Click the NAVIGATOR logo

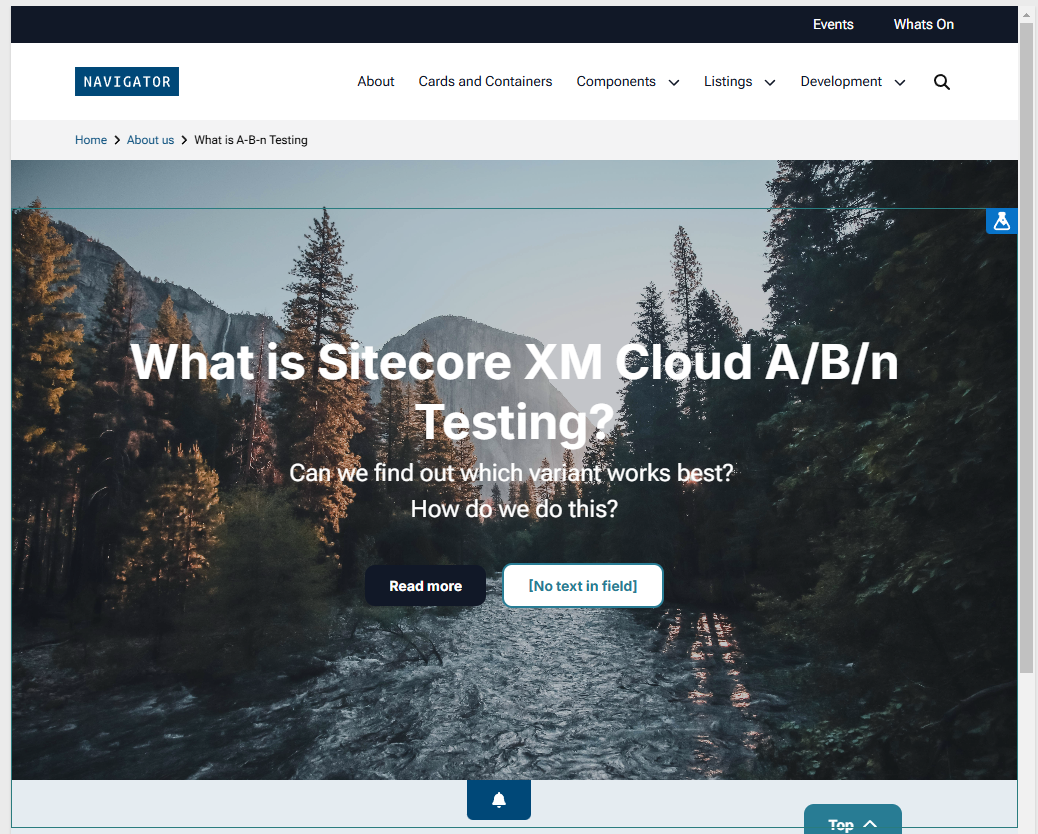point(126,81)
